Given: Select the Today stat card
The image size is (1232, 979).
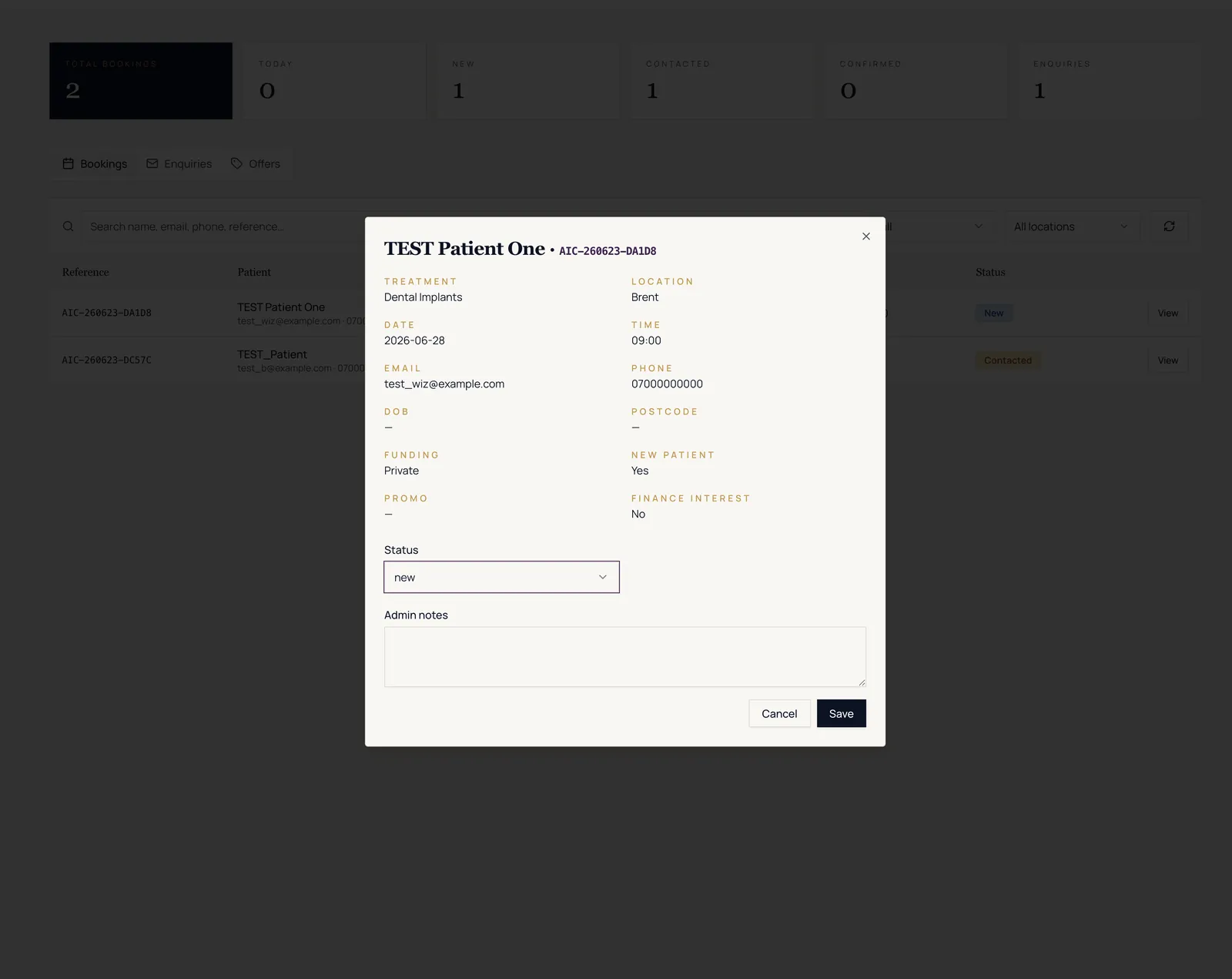Looking at the screenshot, I should [x=334, y=81].
